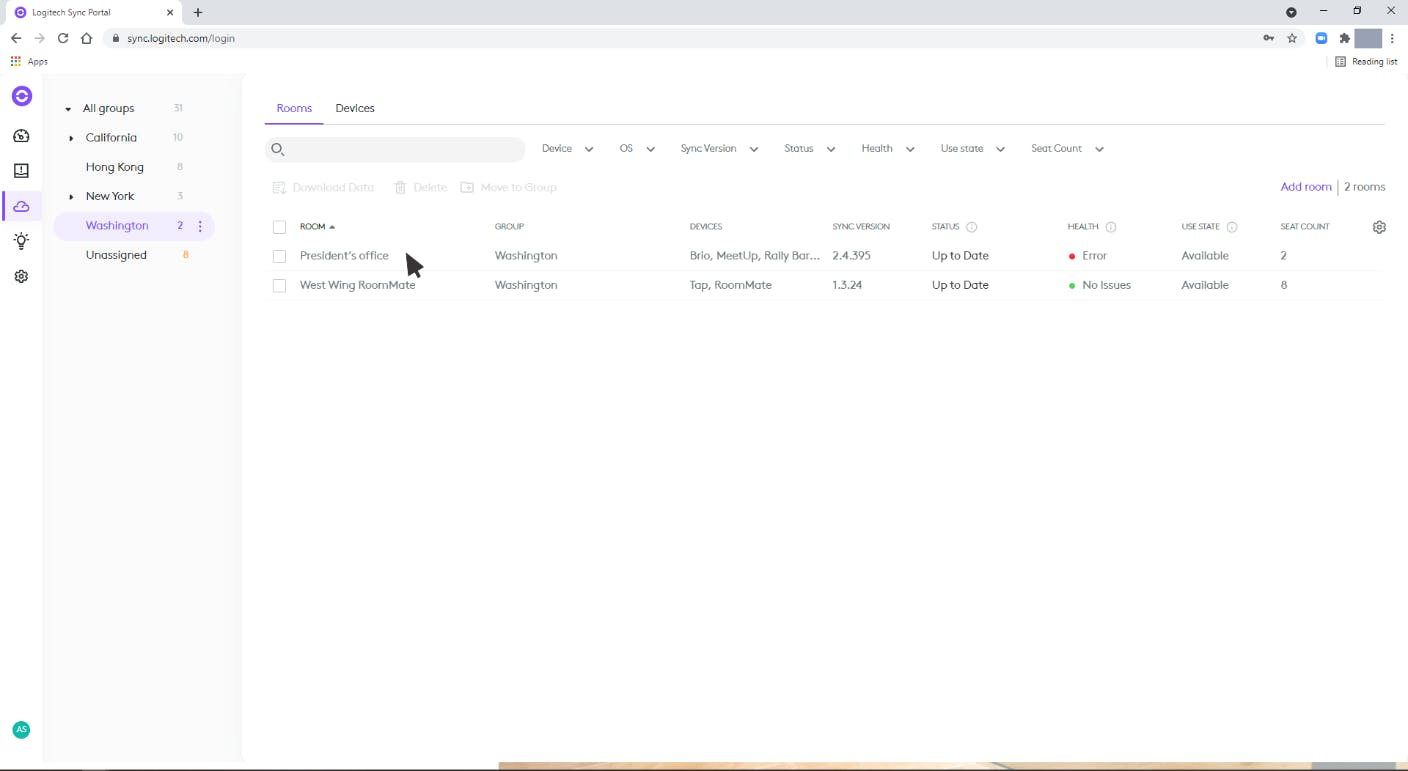The height and width of the screenshot is (771, 1408).
Task: Switch to the Rooms tab
Action: pos(294,108)
